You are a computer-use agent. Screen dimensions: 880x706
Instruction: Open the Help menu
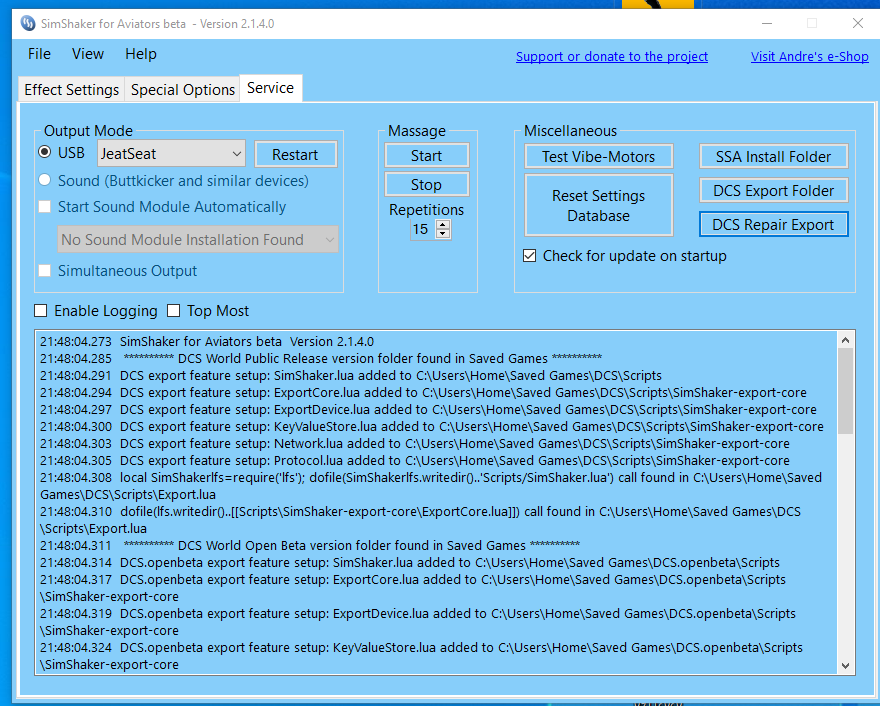pyautogui.click(x=140, y=54)
